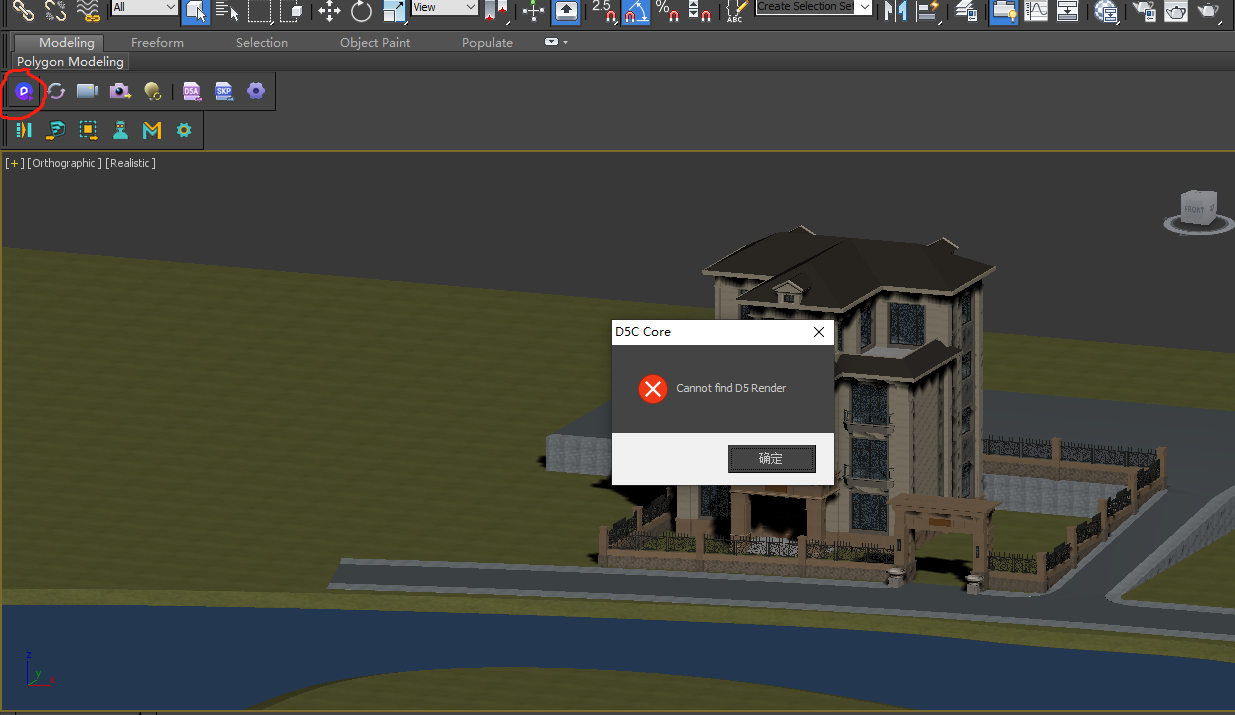1235x715 pixels.
Task: Click the Polygon Modeling panel label
Action: pos(70,62)
